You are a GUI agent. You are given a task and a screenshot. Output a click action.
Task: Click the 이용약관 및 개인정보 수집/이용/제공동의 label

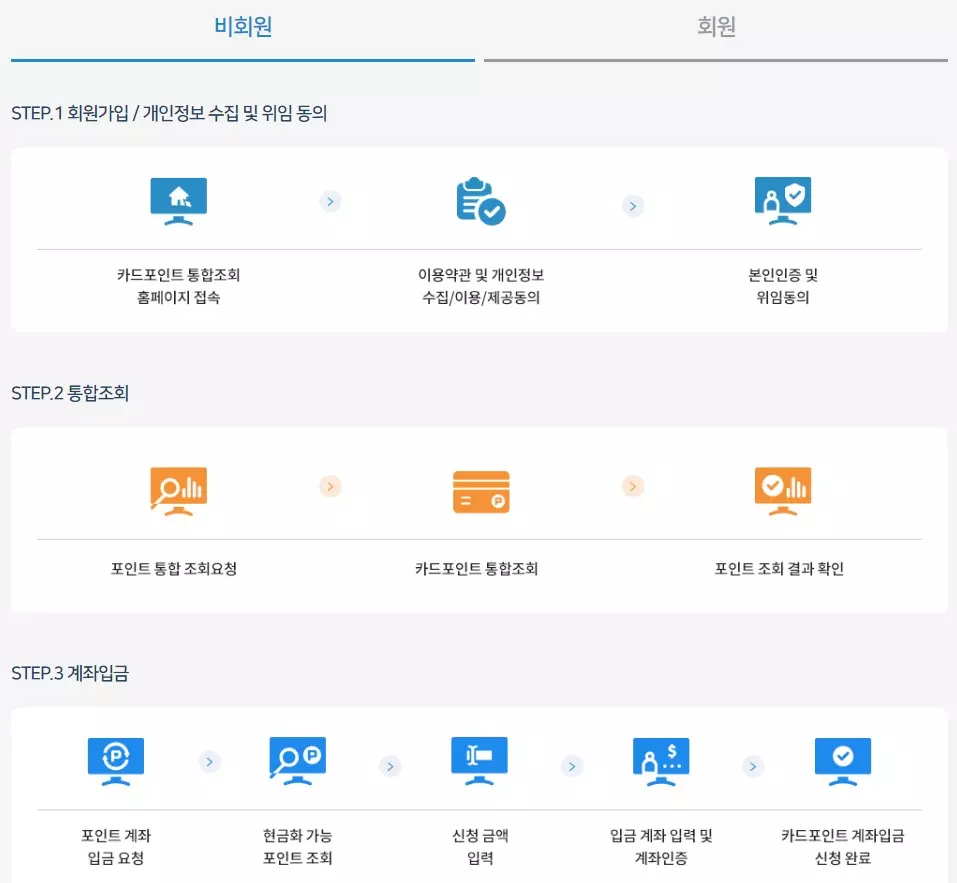[481, 286]
